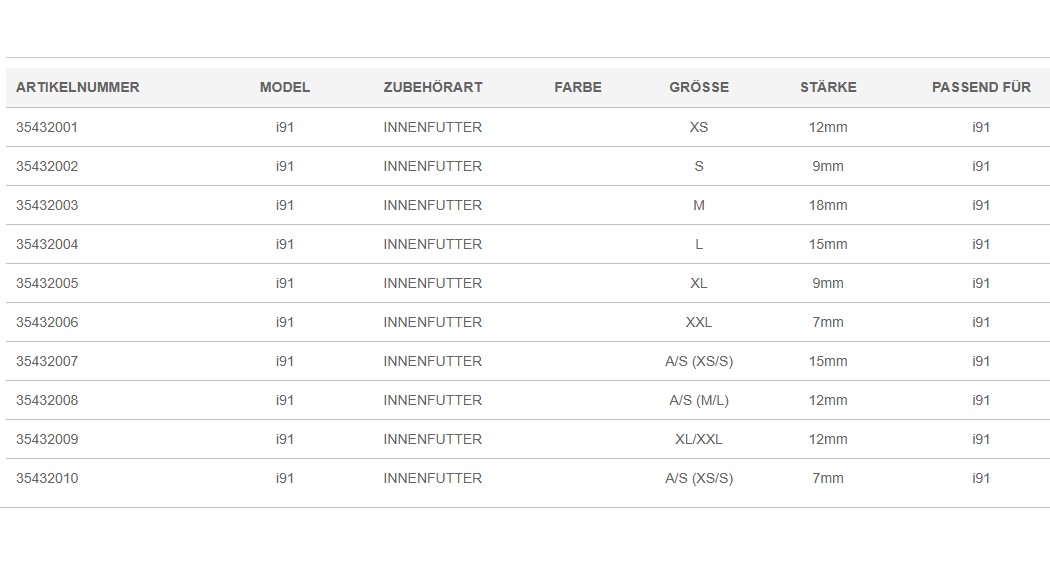The image size is (1050, 566).
Task: Click article number 35432010
Action: 47,478
